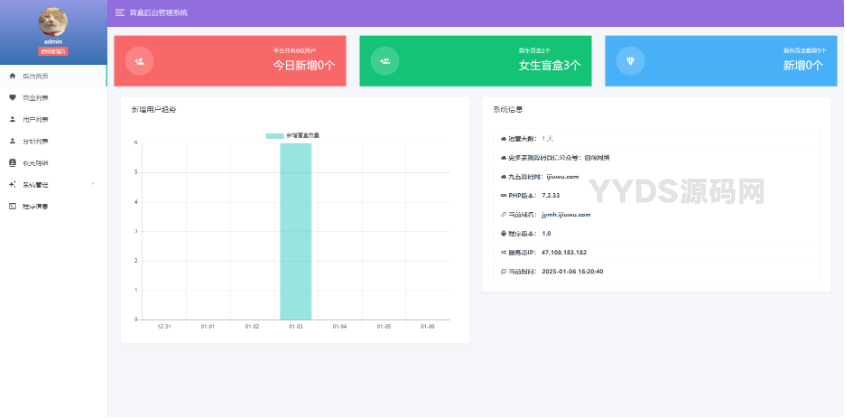The height and width of the screenshot is (420, 846).
Task: Click the 2025-01-06 16:20:40 time value
Action: point(572,272)
